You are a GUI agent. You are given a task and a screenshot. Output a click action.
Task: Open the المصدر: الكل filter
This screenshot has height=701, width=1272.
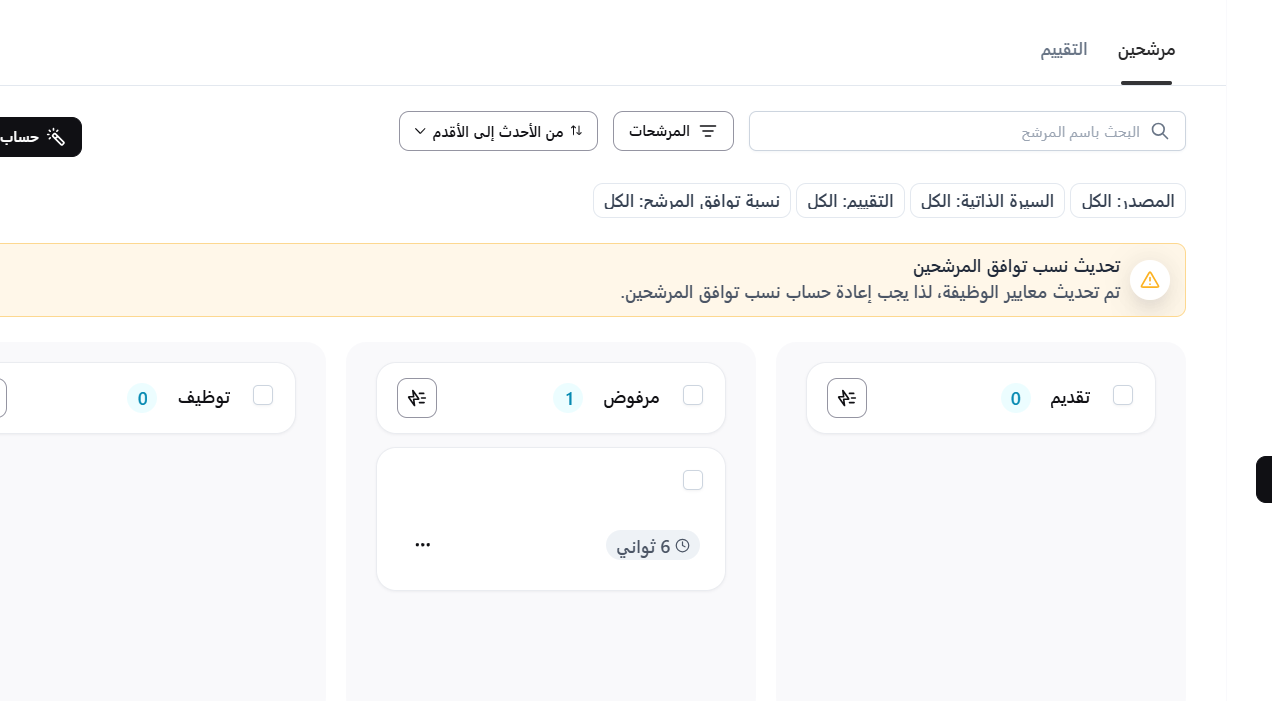1128,201
